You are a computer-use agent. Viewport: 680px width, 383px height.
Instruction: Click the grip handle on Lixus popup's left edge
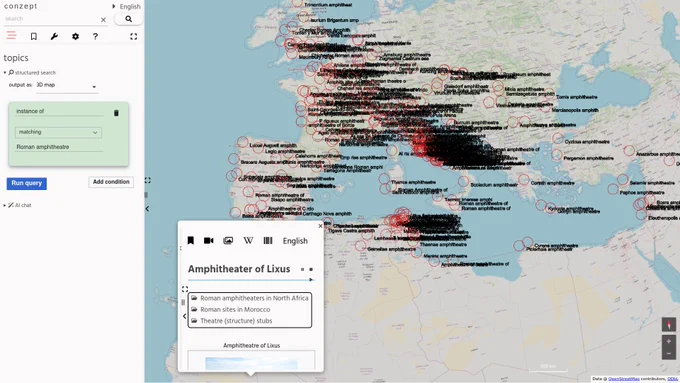[x=183, y=302]
